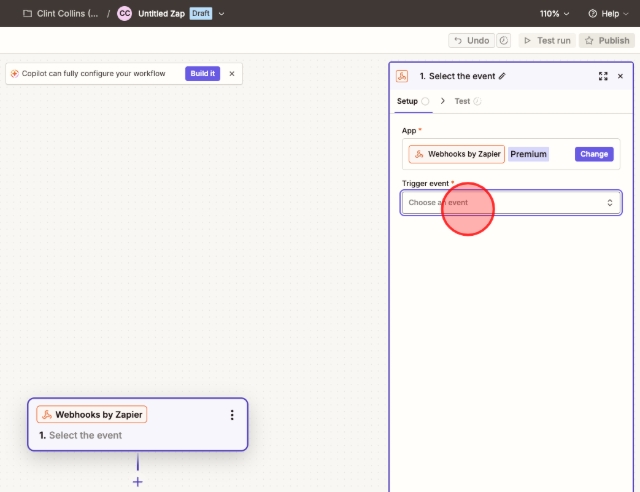
Task: Open the Trigger event dropdown
Action: tap(511, 203)
